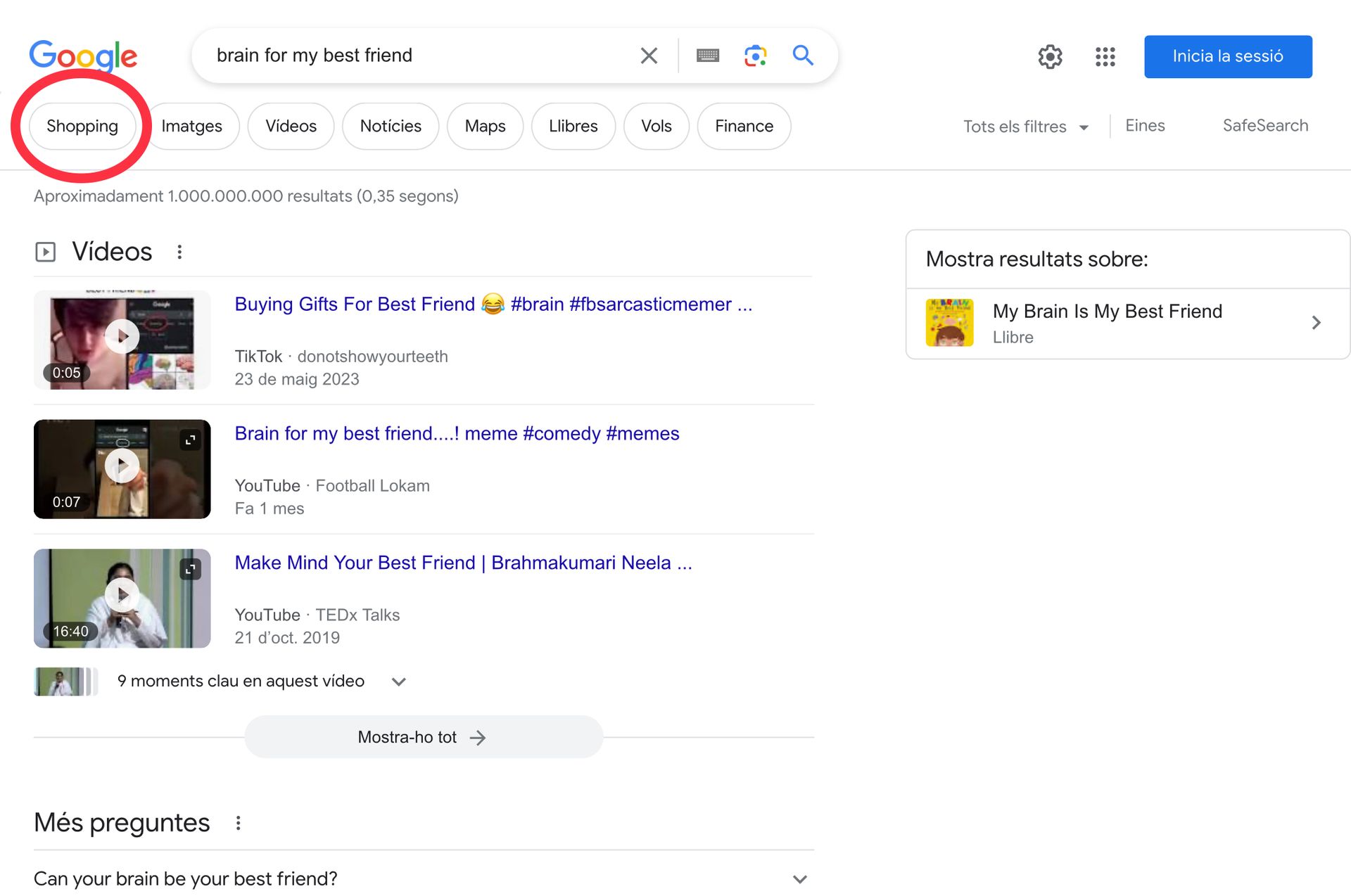Open the settings gear icon
The height and width of the screenshot is (896, 1351).
pos(1050,56)
